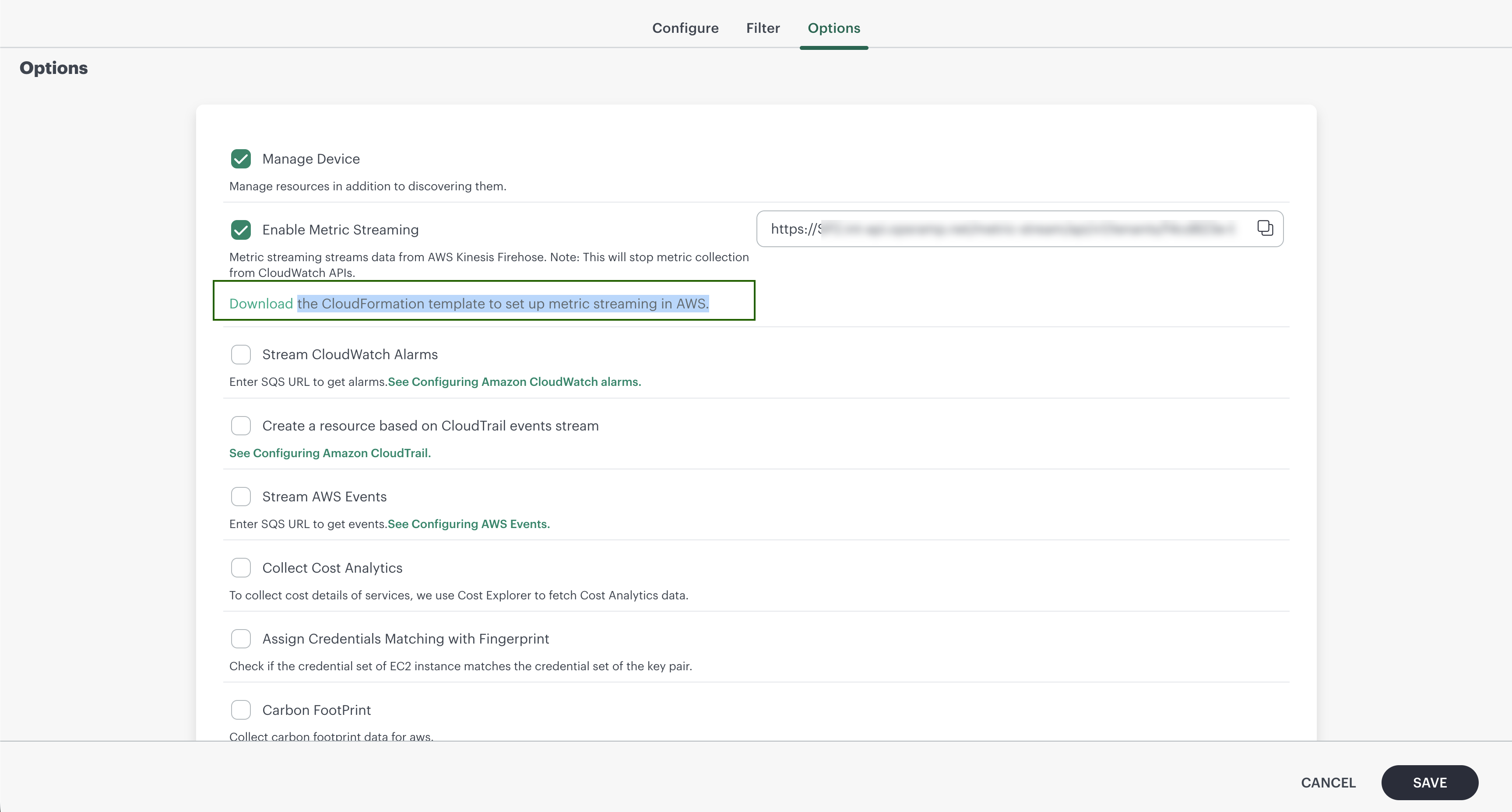Tick the Collect Cost Analytics checkbox

point(241,567)
